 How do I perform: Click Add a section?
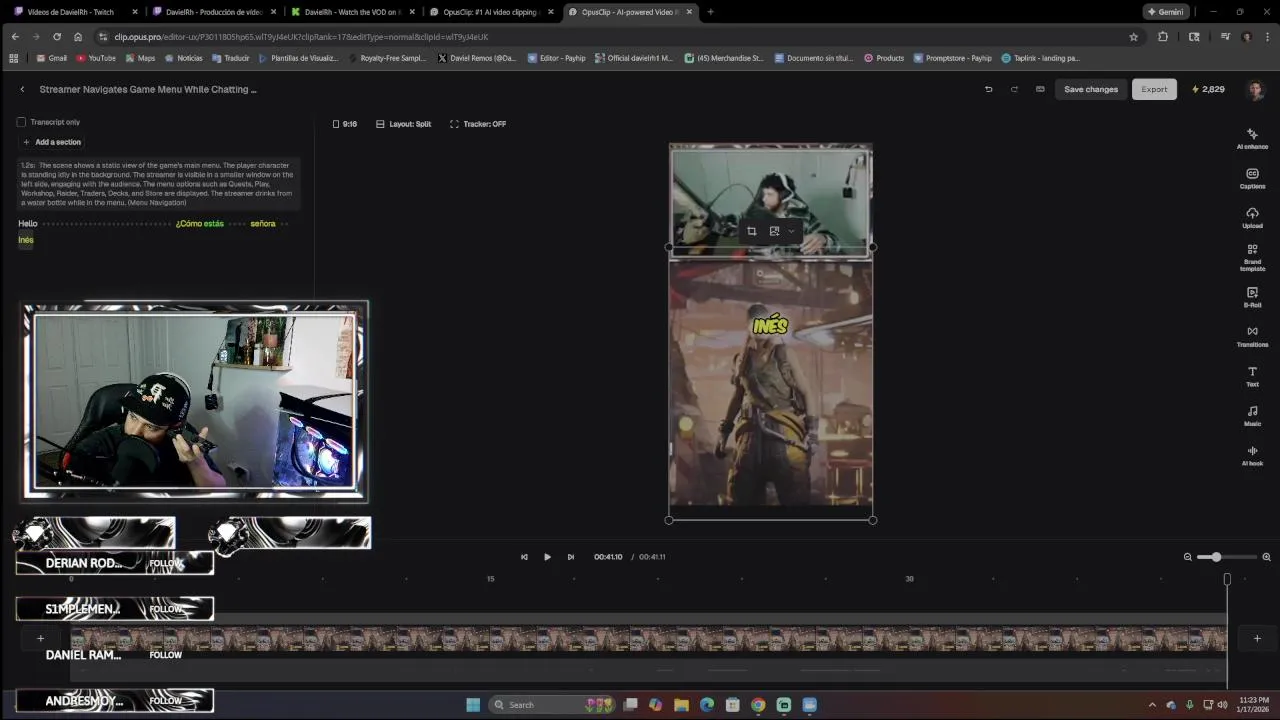click(x=52, y=142)
